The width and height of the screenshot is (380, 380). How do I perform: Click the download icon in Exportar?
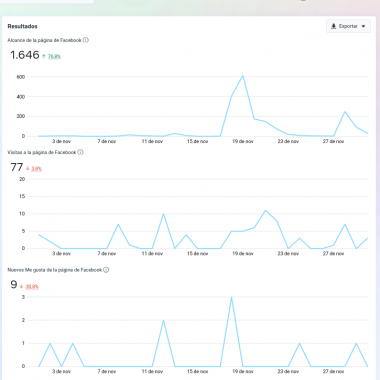(x=333, y=26)
